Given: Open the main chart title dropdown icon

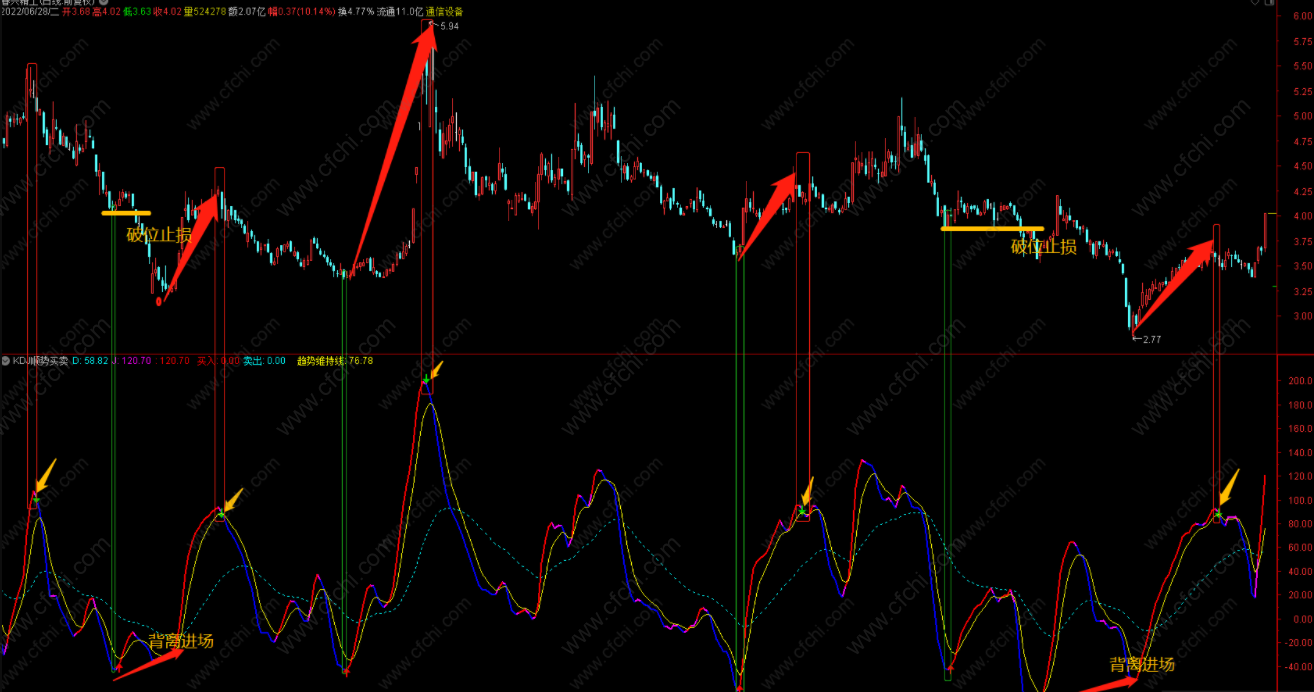Looking at the screenshot, I should pos(102,3).
